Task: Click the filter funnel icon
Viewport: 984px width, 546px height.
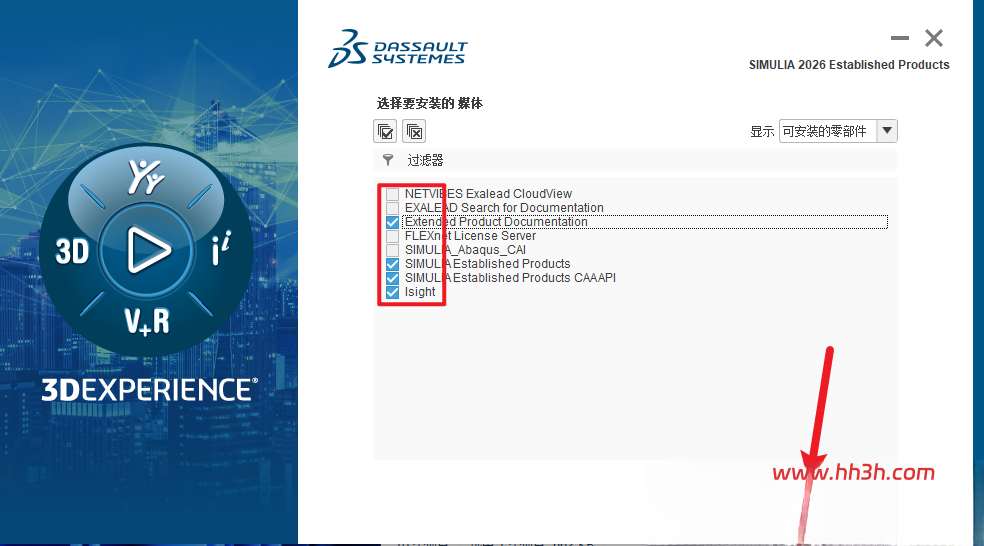Action: [388, 160]
